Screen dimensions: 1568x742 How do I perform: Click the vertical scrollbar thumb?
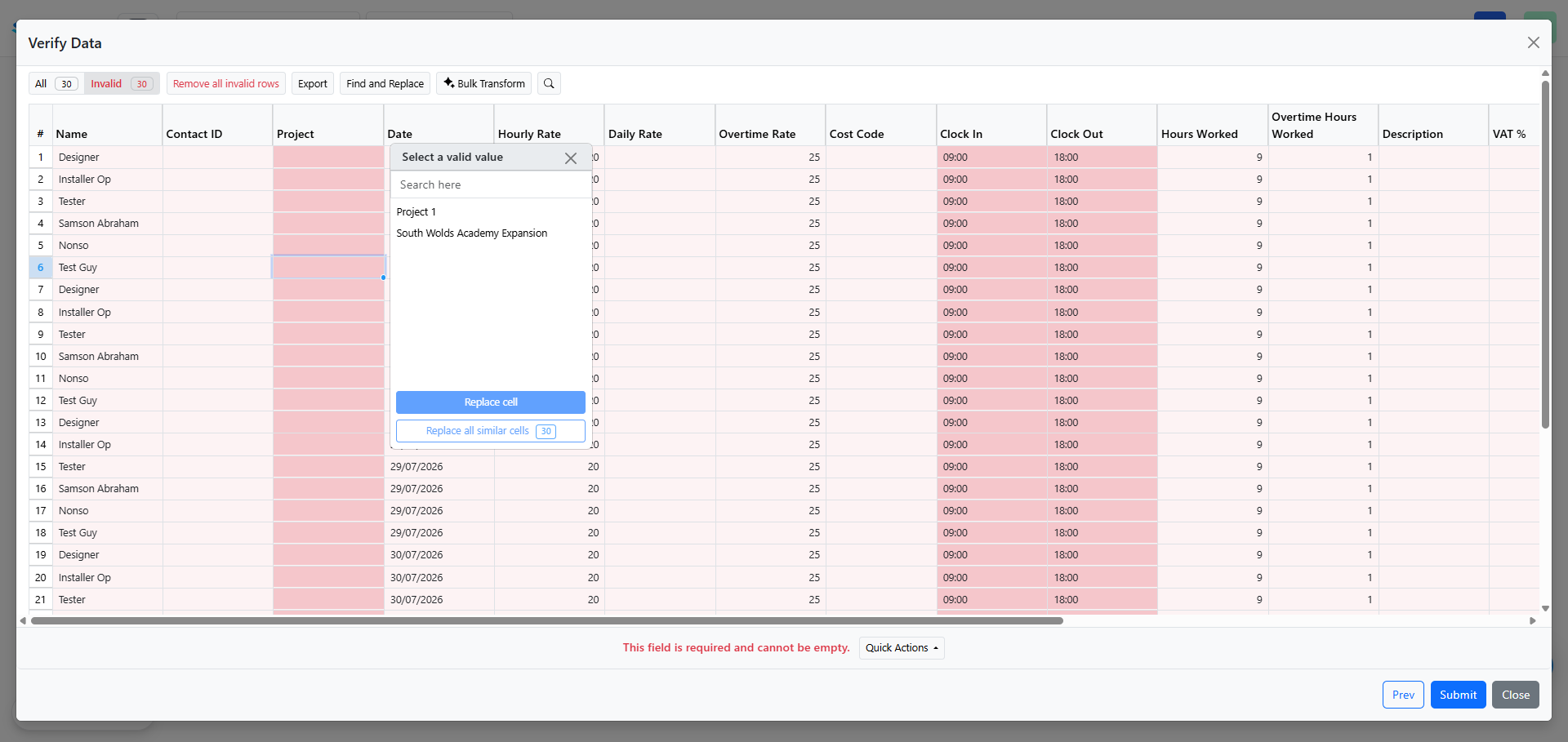[x=1545, y=253]
